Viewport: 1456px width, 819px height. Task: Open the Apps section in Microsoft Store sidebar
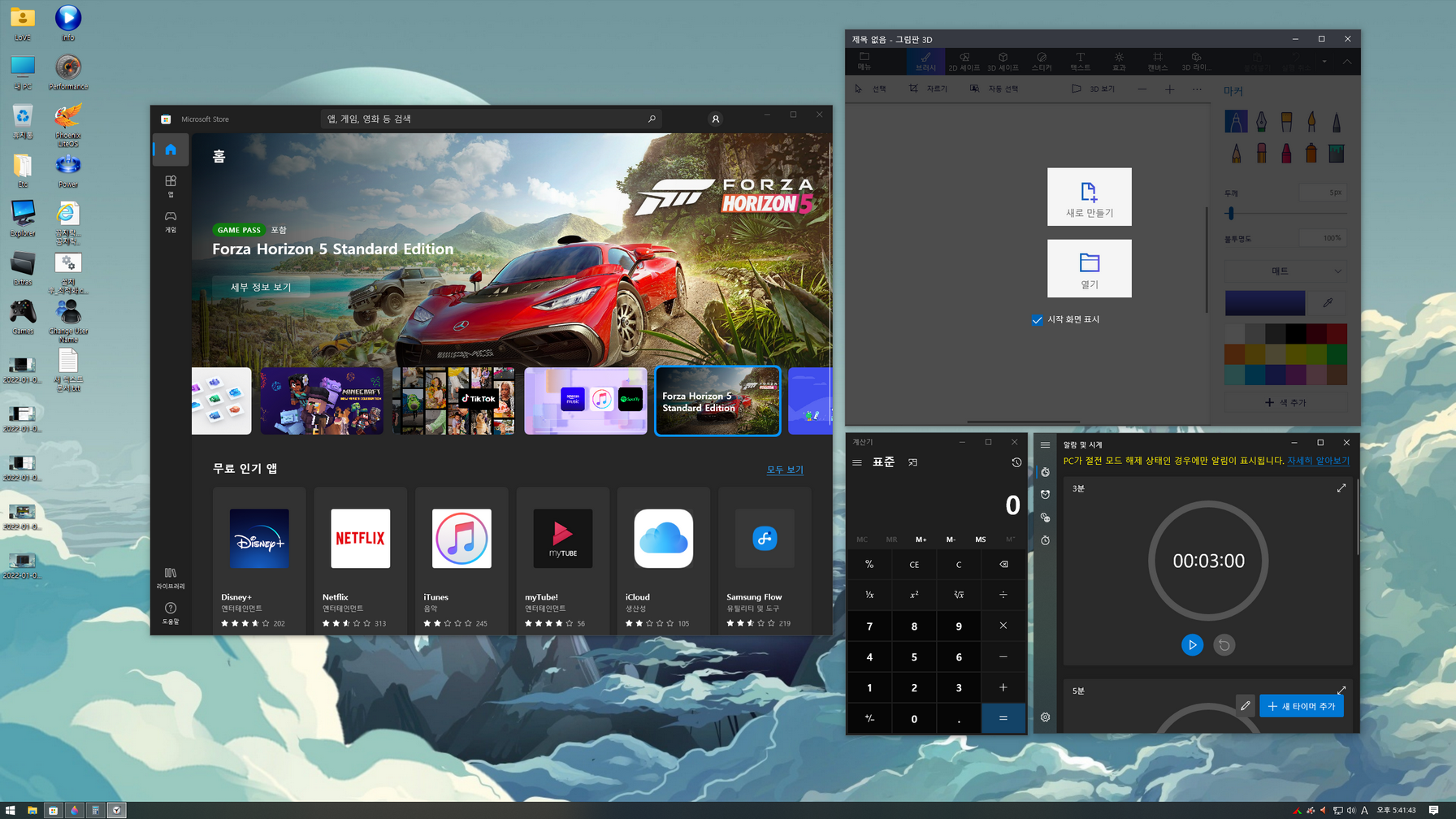point(171,185)
